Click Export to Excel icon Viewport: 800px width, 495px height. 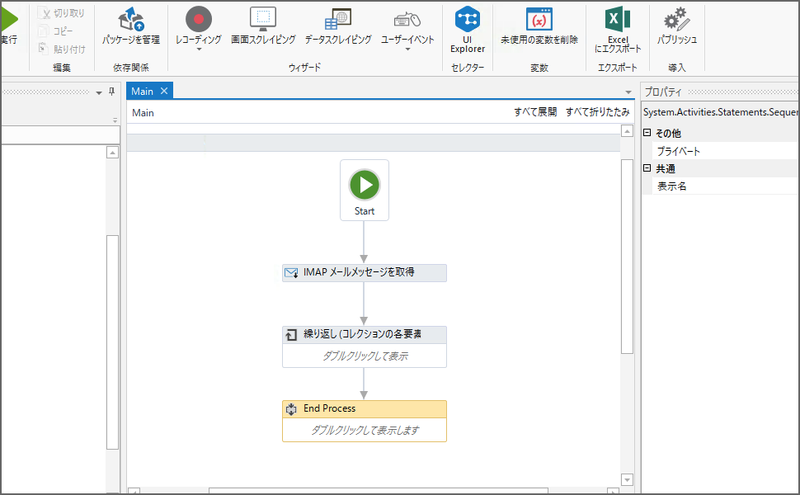[x=618, y=19]
